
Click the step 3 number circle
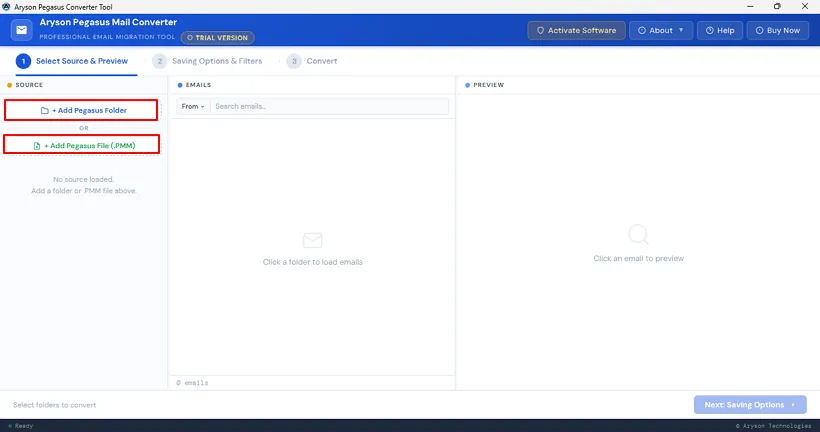(x=294, y=61)
